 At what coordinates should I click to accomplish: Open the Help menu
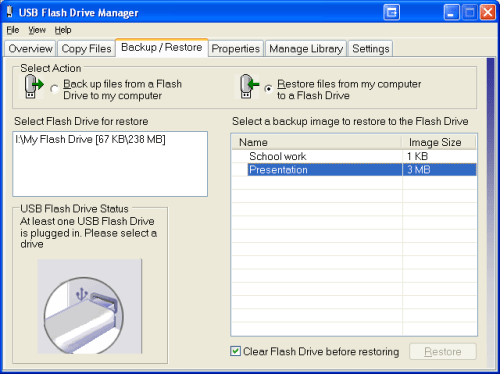(63, 30)
